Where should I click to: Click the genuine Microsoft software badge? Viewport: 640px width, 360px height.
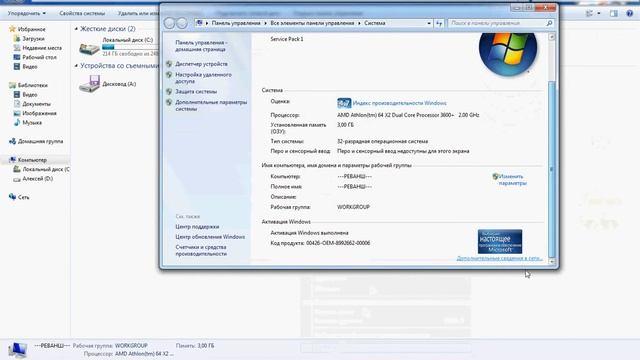(500, 242)
